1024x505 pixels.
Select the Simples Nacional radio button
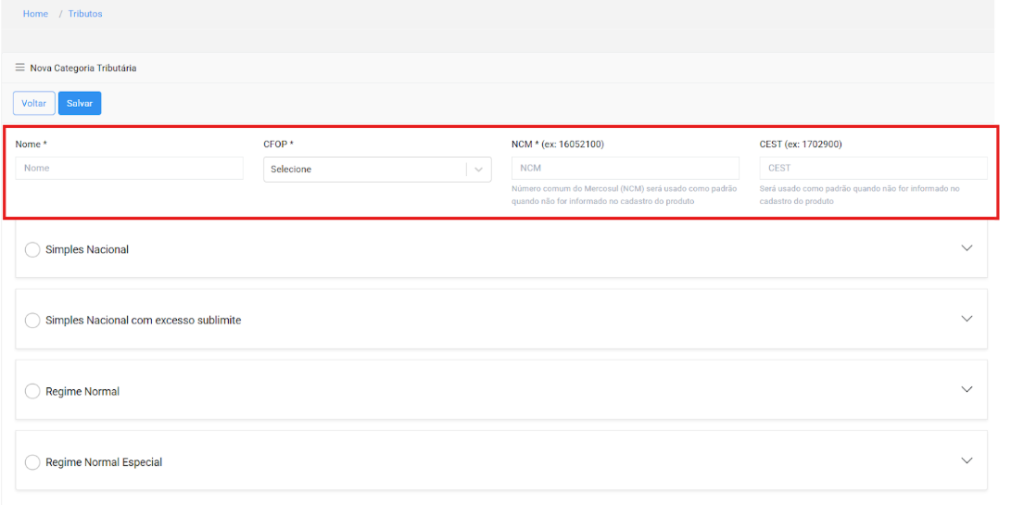pyautogui.click(x=32, y=249)
